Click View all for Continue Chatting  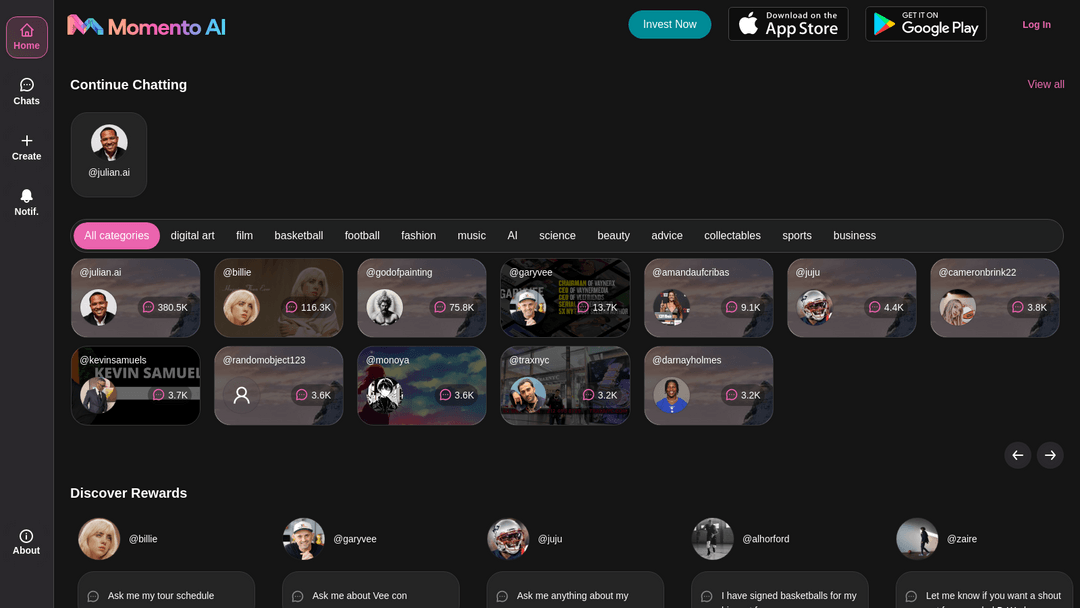pyautogui.click(x=1046, y=84)
